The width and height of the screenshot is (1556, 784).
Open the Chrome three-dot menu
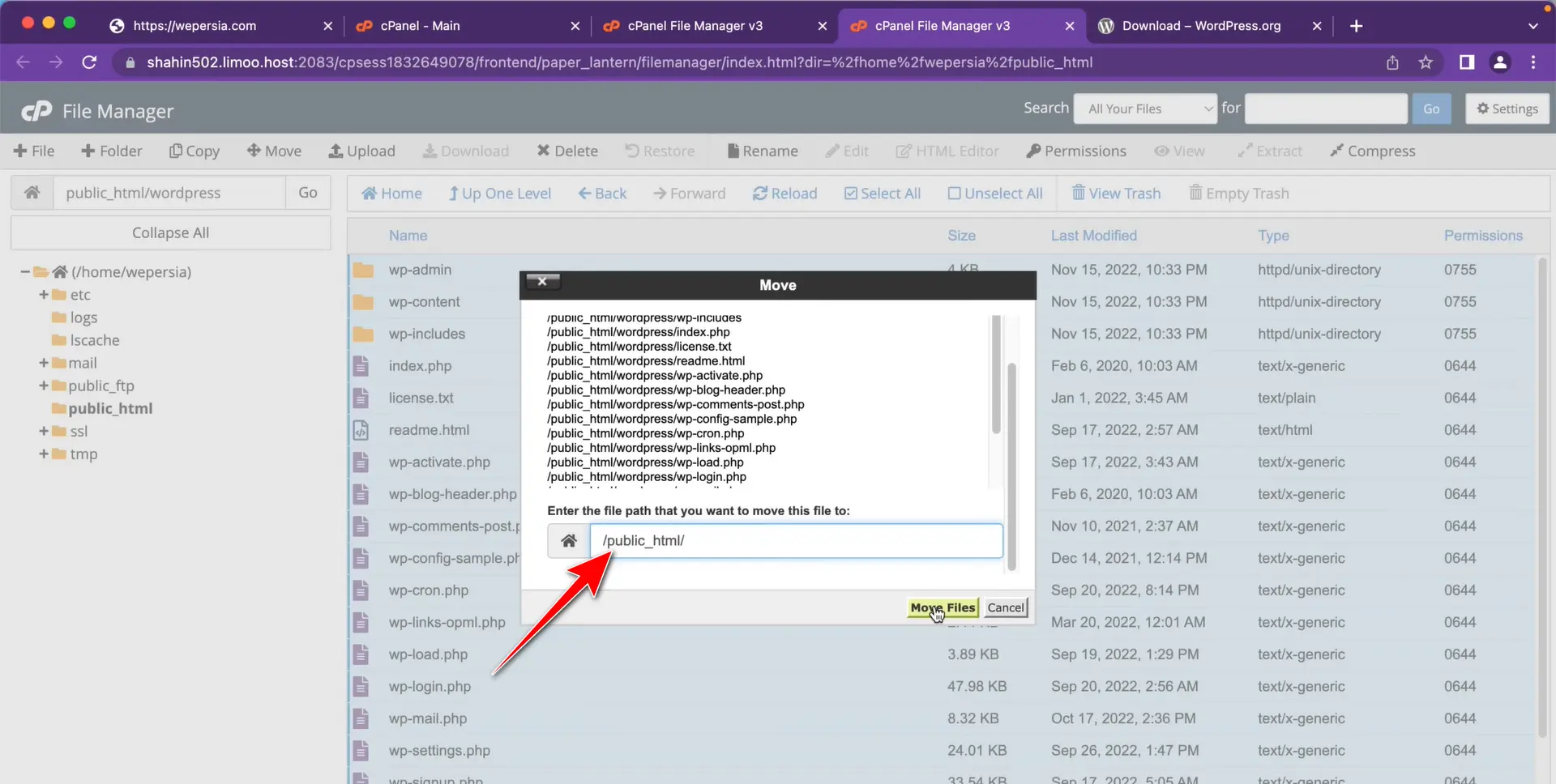(x=1533, y=62)
